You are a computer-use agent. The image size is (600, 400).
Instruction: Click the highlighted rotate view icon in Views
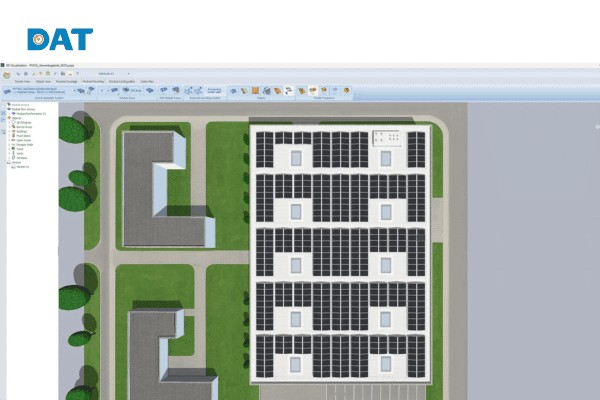point(289,91)
